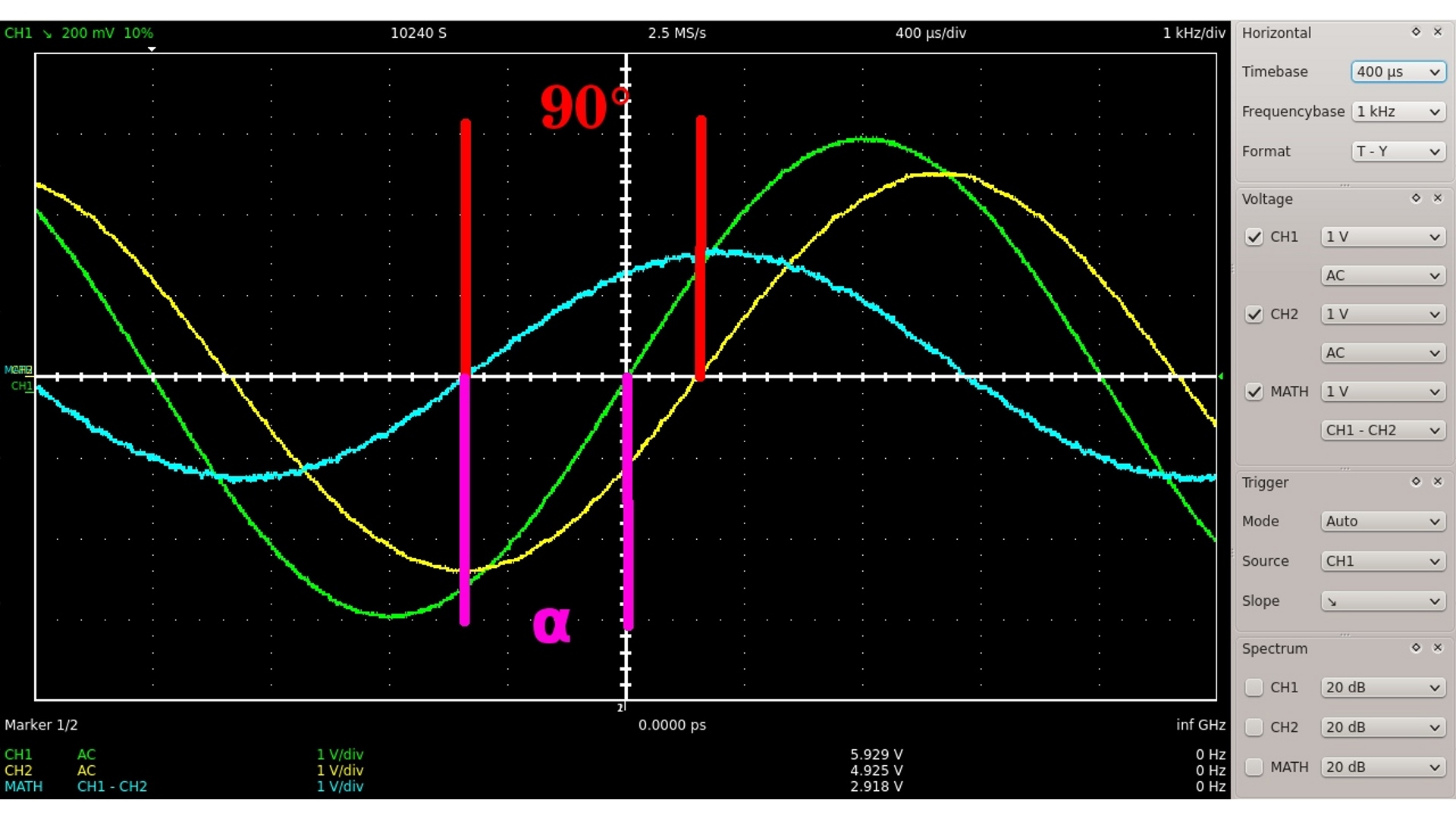Float the Spectrum panel with diamond icon
Image resolution: width=1456 pixels, height=819 pixels.
[1415, 648]
